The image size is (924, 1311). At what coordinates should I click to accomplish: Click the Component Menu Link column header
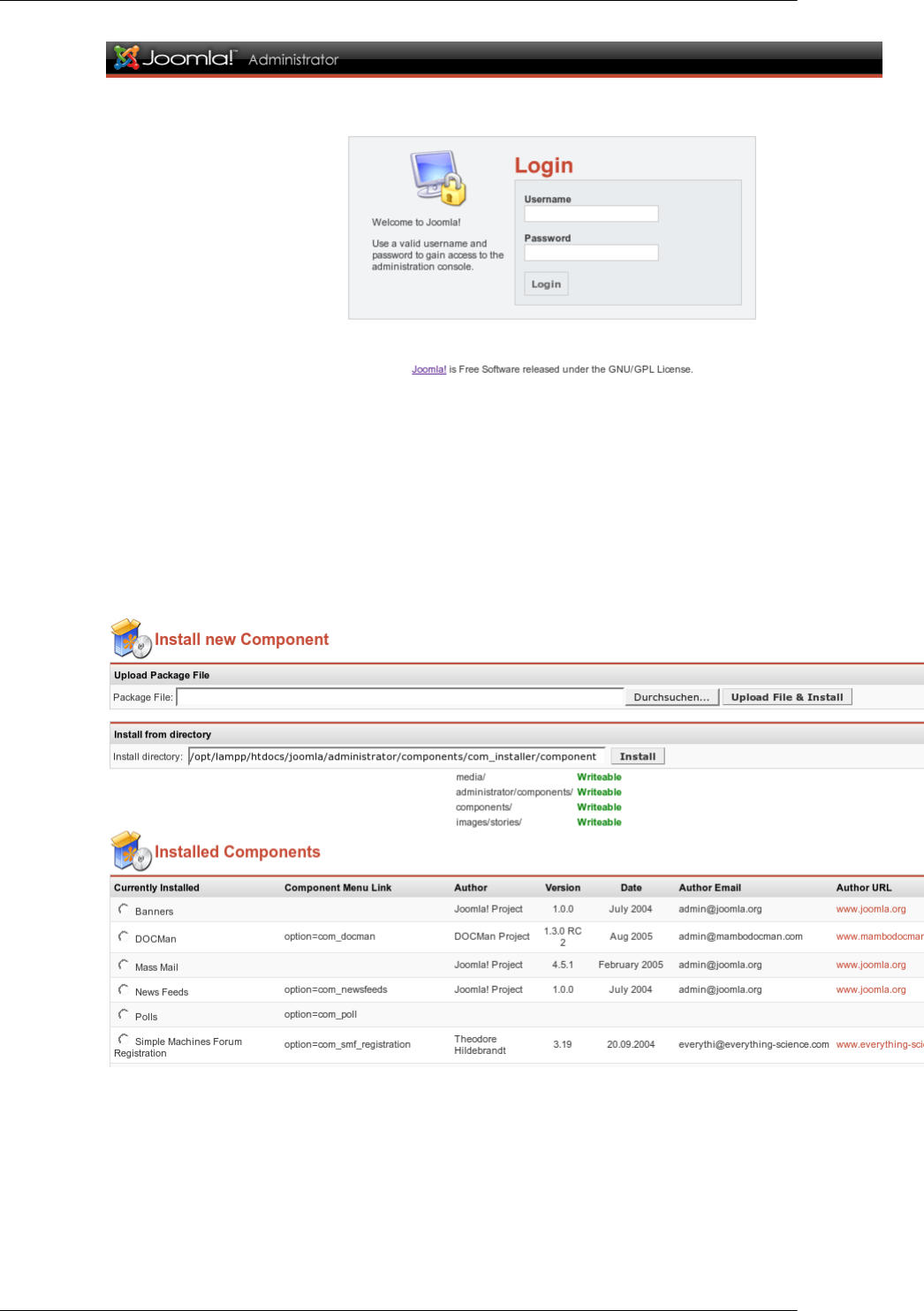coord(337,888)
